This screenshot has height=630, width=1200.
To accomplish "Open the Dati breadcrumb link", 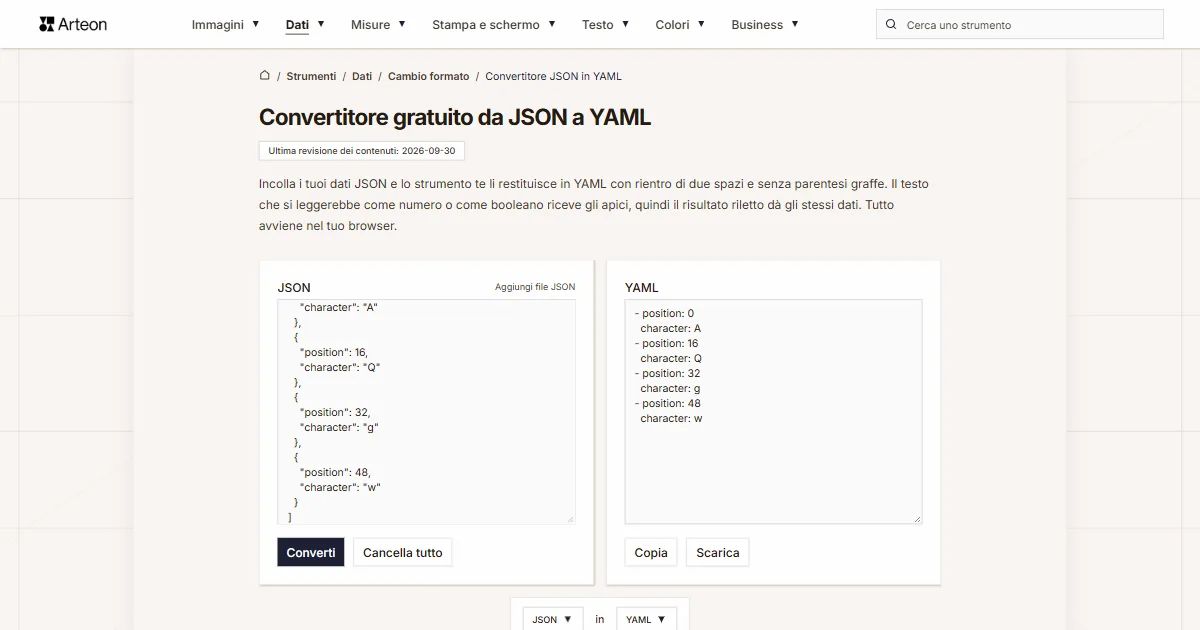I will [x=362, y=76].
